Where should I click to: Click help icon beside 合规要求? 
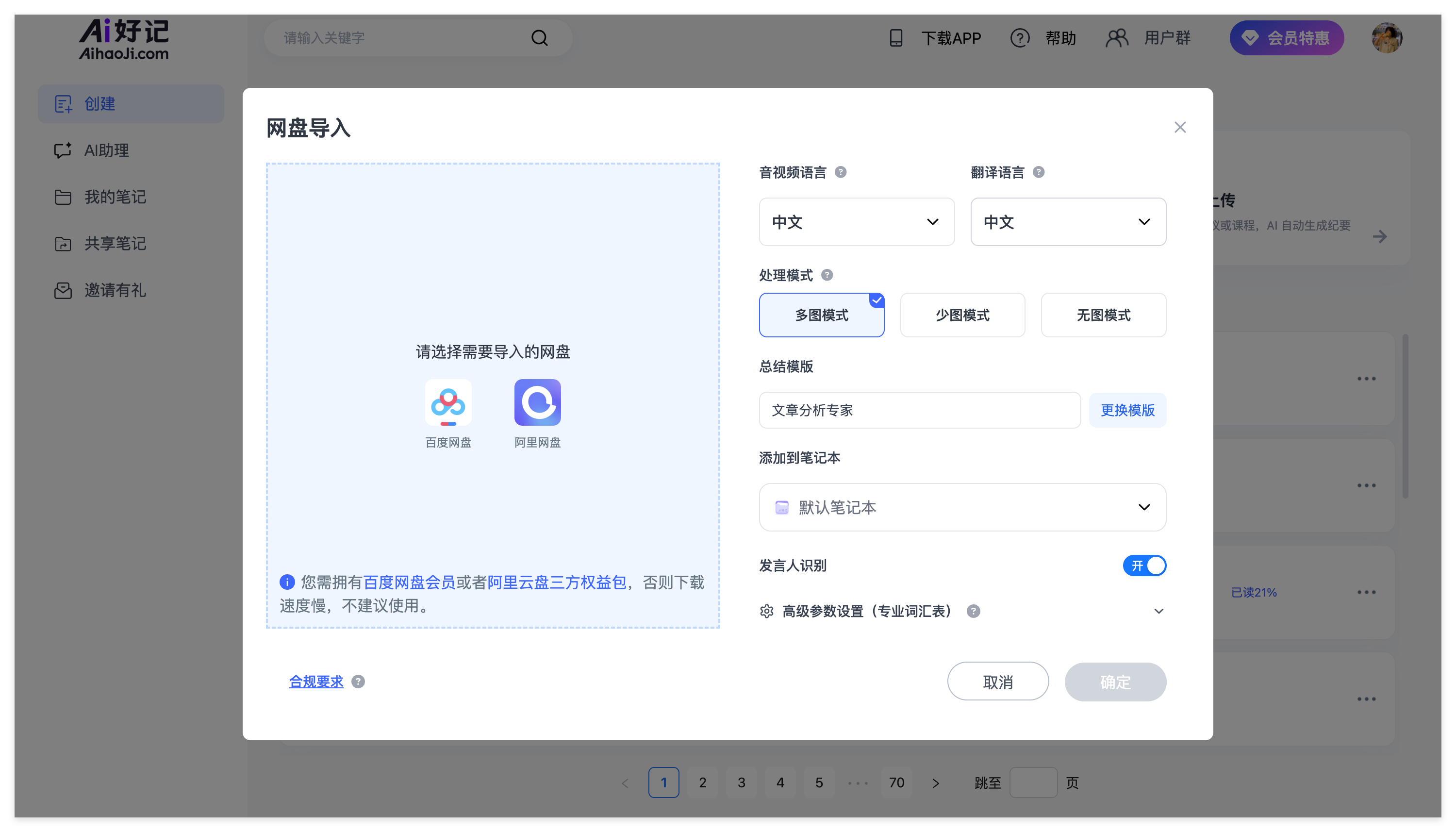coord(358,681)
